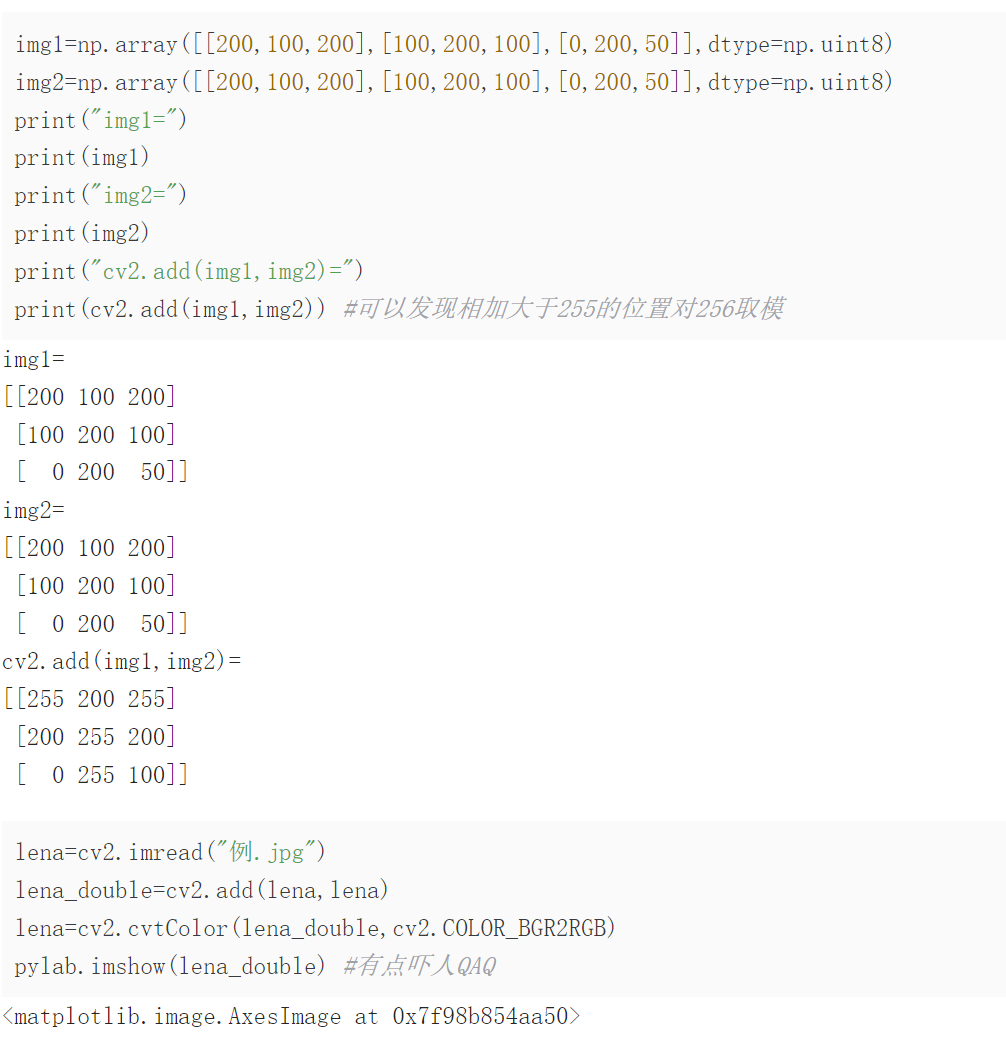Click the output row [[255 200 255]

90,698
